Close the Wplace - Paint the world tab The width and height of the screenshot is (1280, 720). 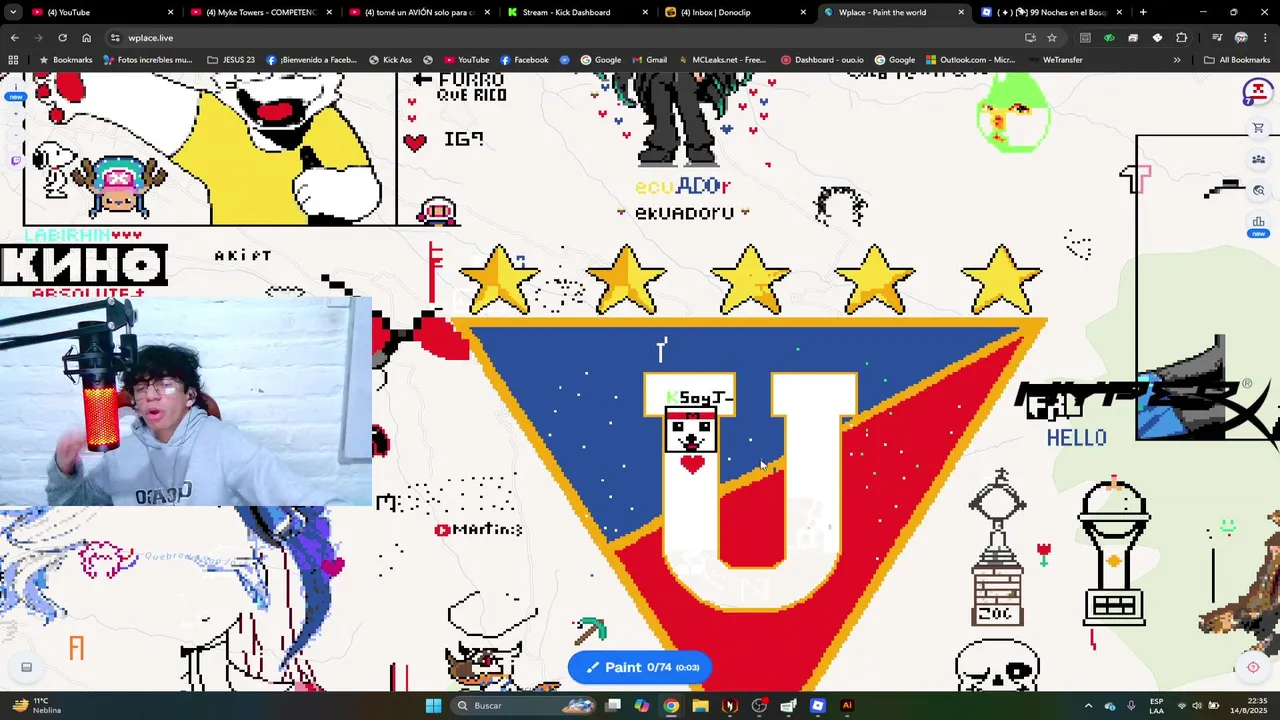tap(961, 12)
